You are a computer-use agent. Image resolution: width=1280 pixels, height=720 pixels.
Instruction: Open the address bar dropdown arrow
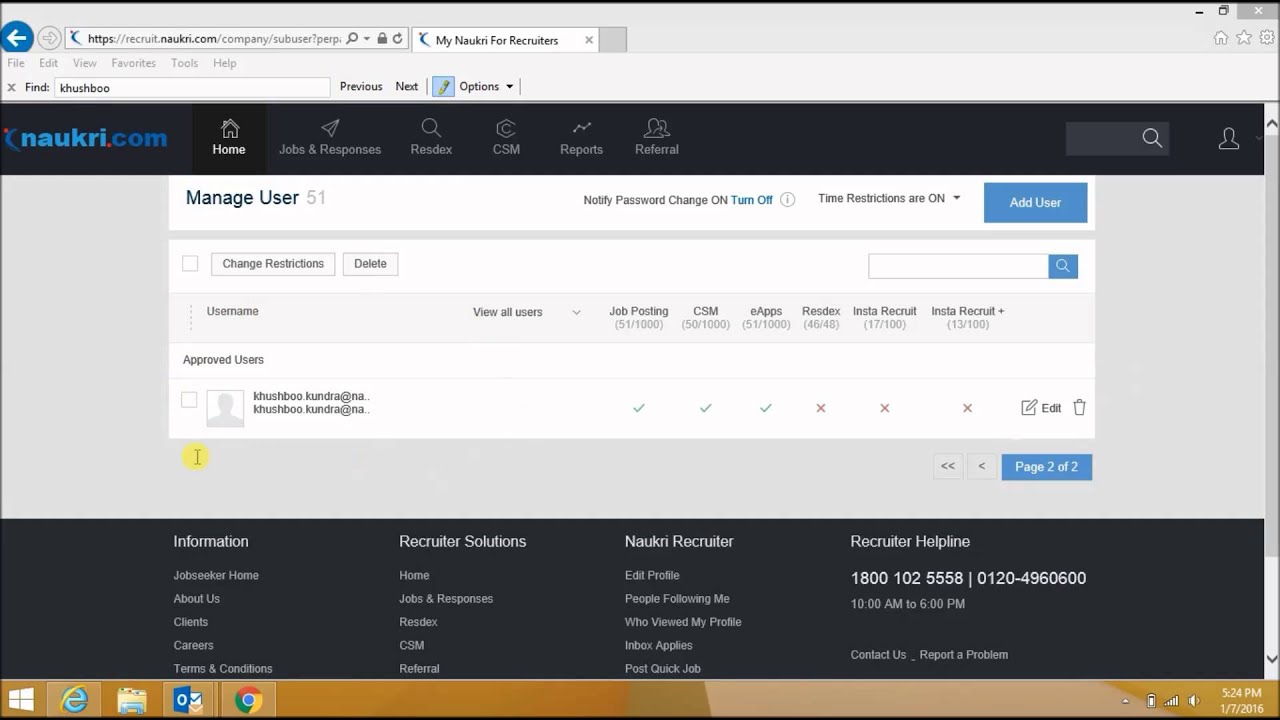[367, 39]
